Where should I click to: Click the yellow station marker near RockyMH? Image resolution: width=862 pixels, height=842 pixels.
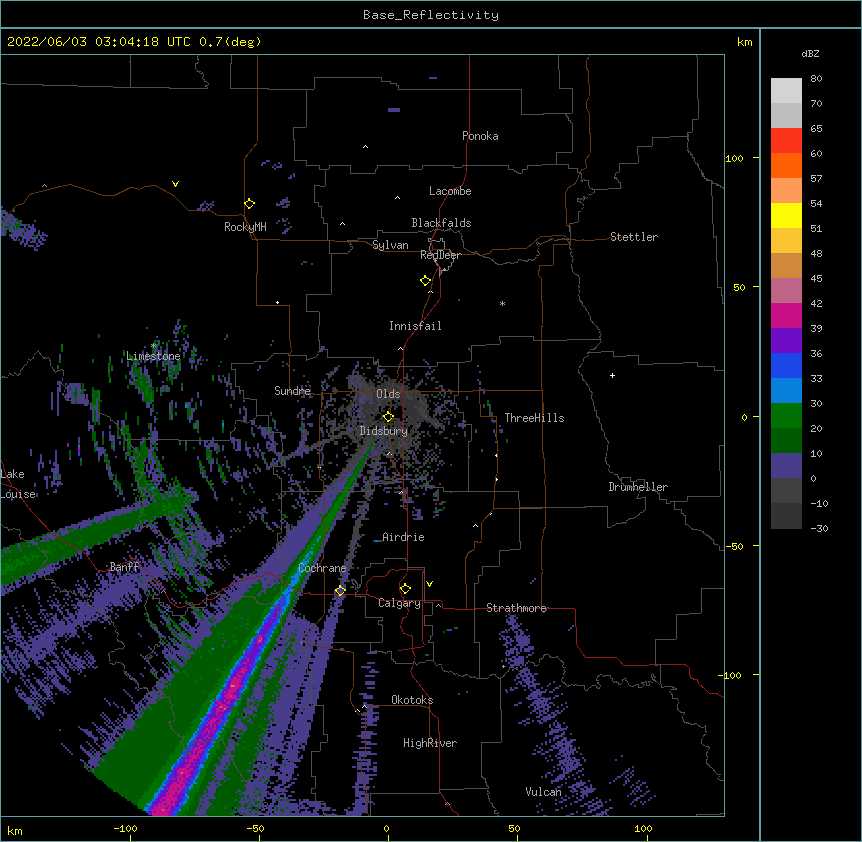250,204
